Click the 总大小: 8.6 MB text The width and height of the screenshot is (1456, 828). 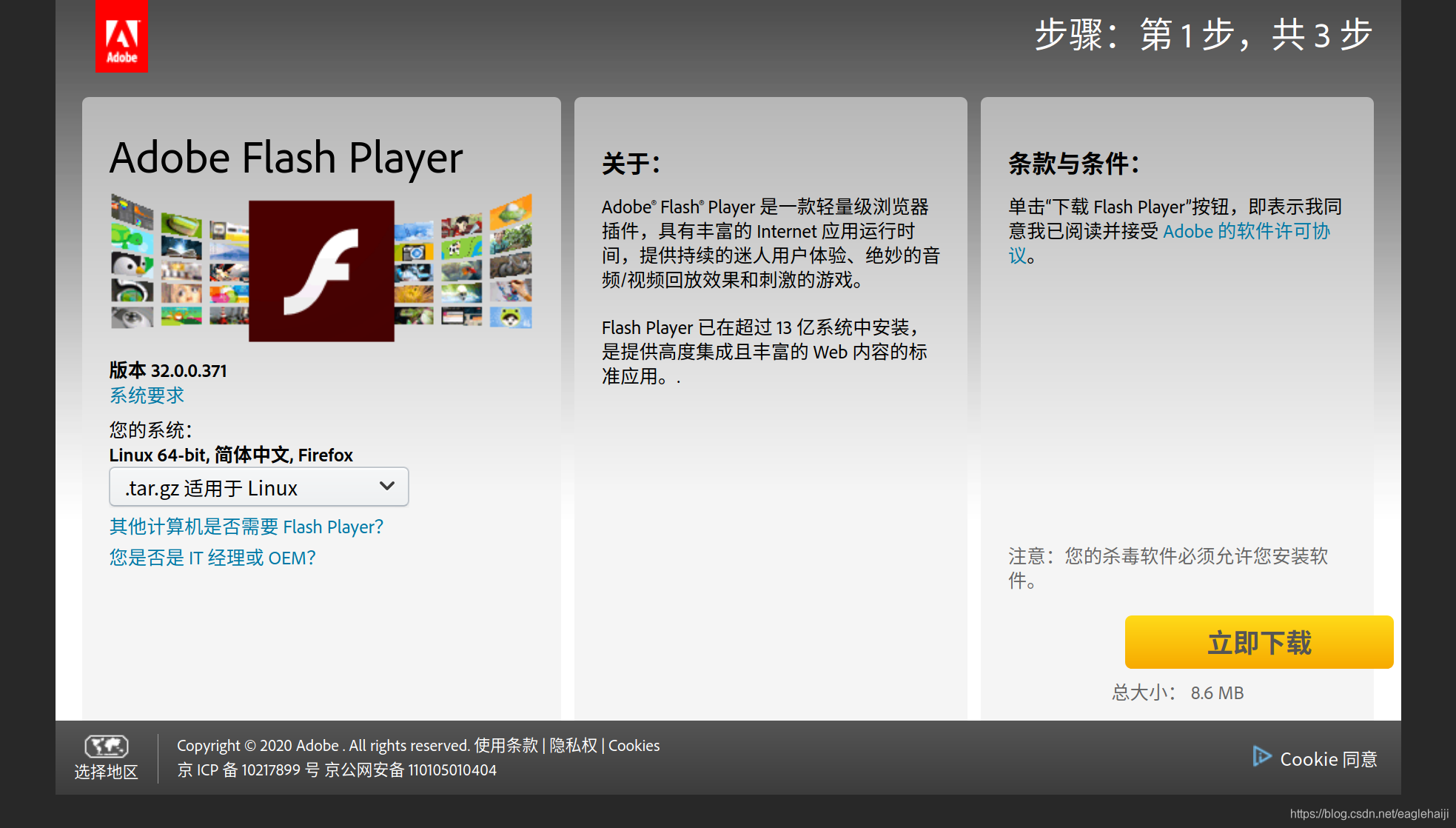click(1178, 692)
